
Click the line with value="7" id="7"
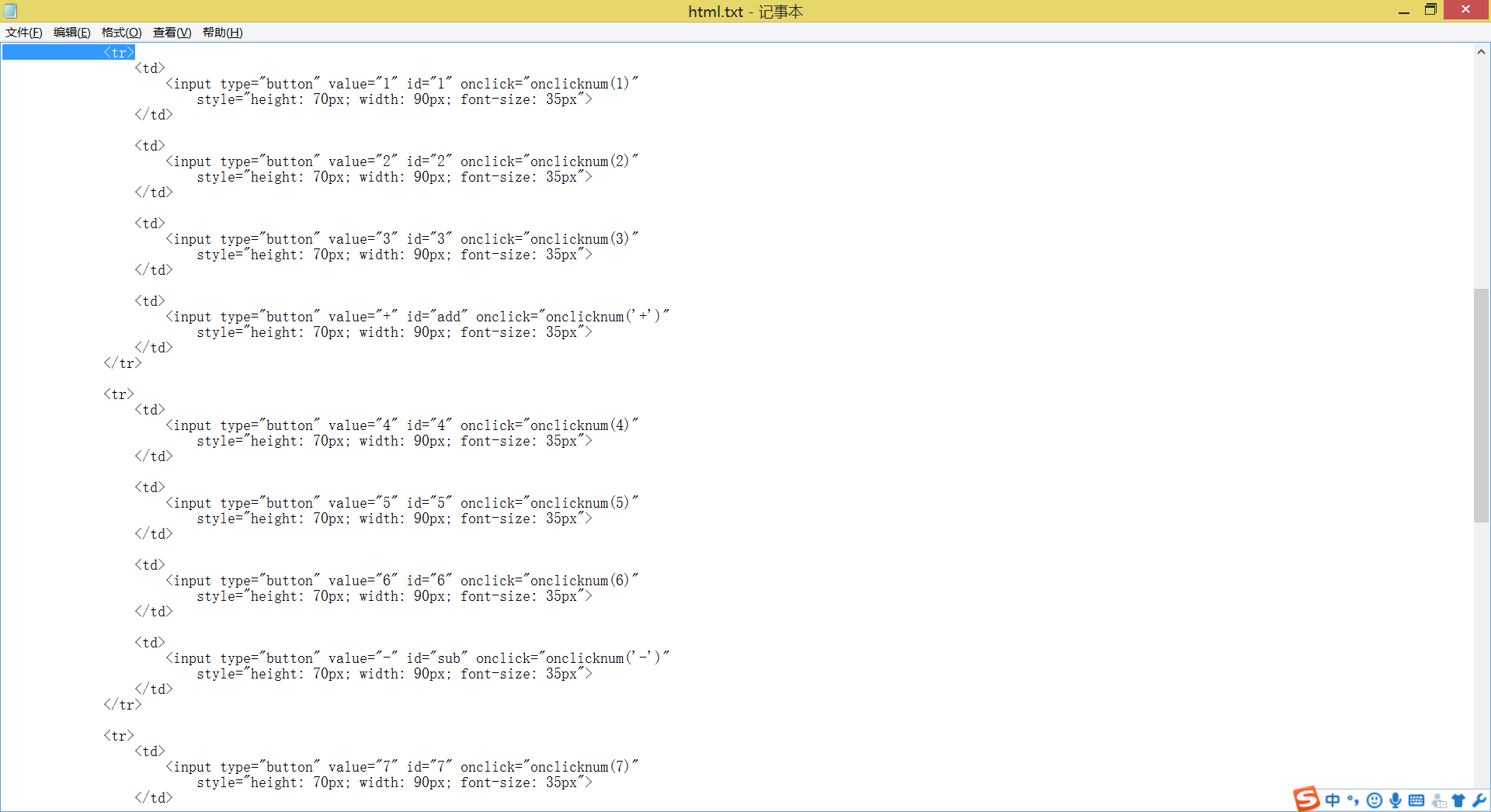click(402, 767)
